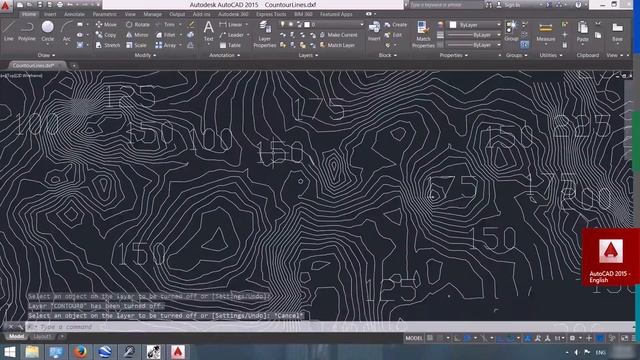640x360 pixels.
Task: Expand the Draw panel
Action: pos(46,55)
